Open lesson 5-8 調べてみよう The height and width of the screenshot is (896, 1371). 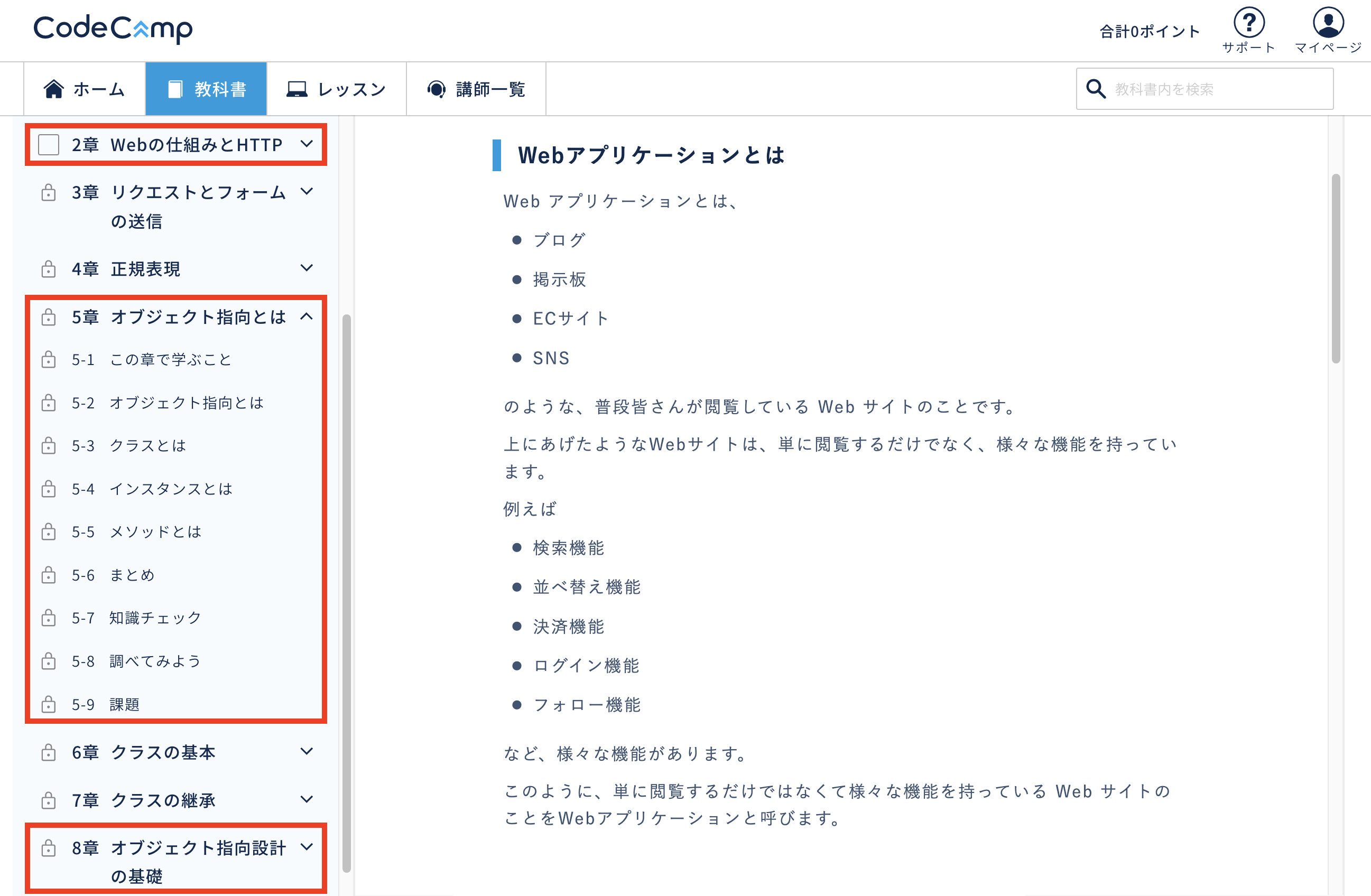pyautogui.click(x=136, y=661)
